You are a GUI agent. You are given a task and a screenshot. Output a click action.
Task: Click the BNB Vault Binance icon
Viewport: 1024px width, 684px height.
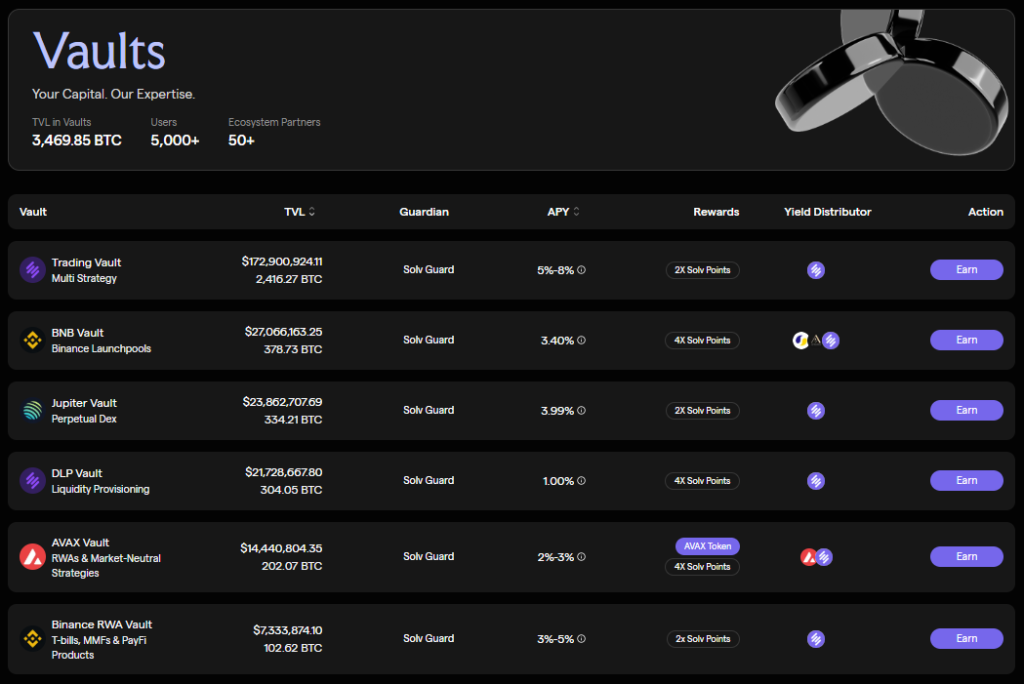click(32, 340)
